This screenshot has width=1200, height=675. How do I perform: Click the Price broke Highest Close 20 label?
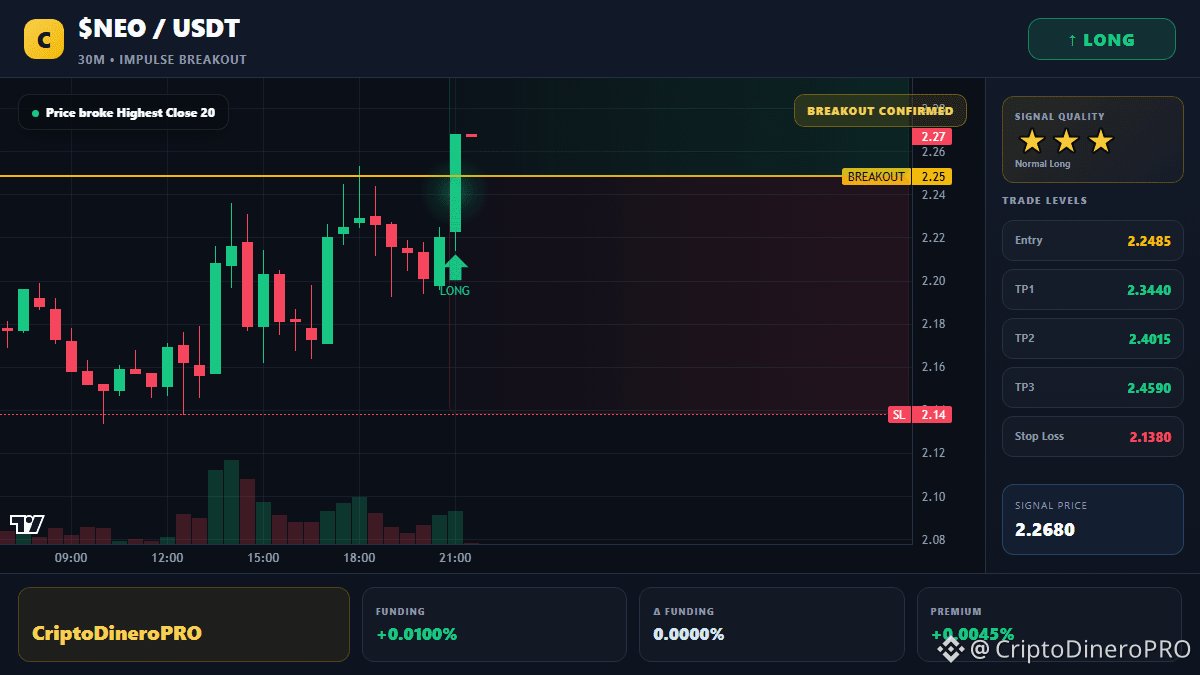coord(123,113)
